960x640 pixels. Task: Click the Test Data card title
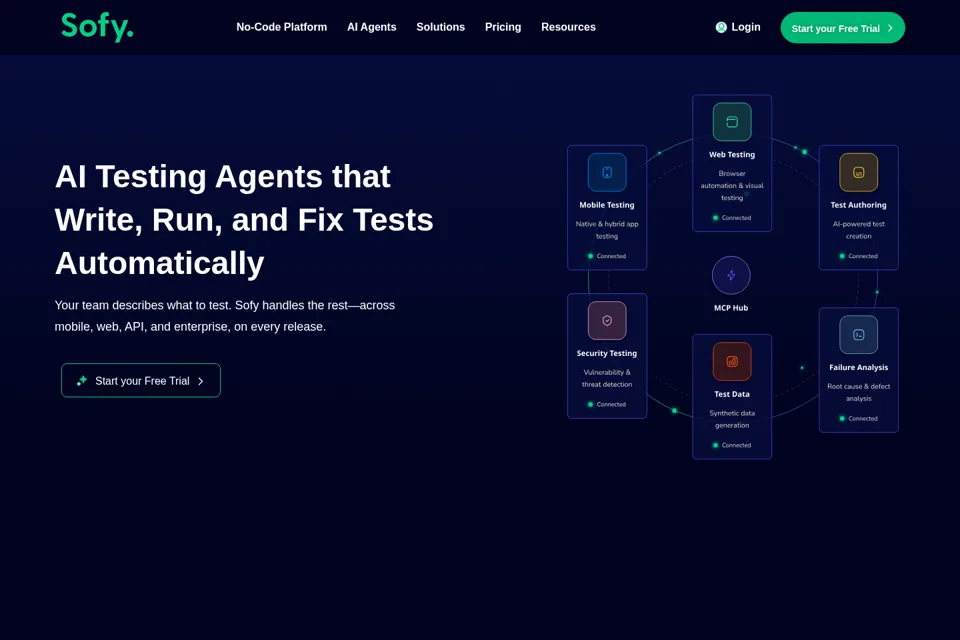click(732, 394)
